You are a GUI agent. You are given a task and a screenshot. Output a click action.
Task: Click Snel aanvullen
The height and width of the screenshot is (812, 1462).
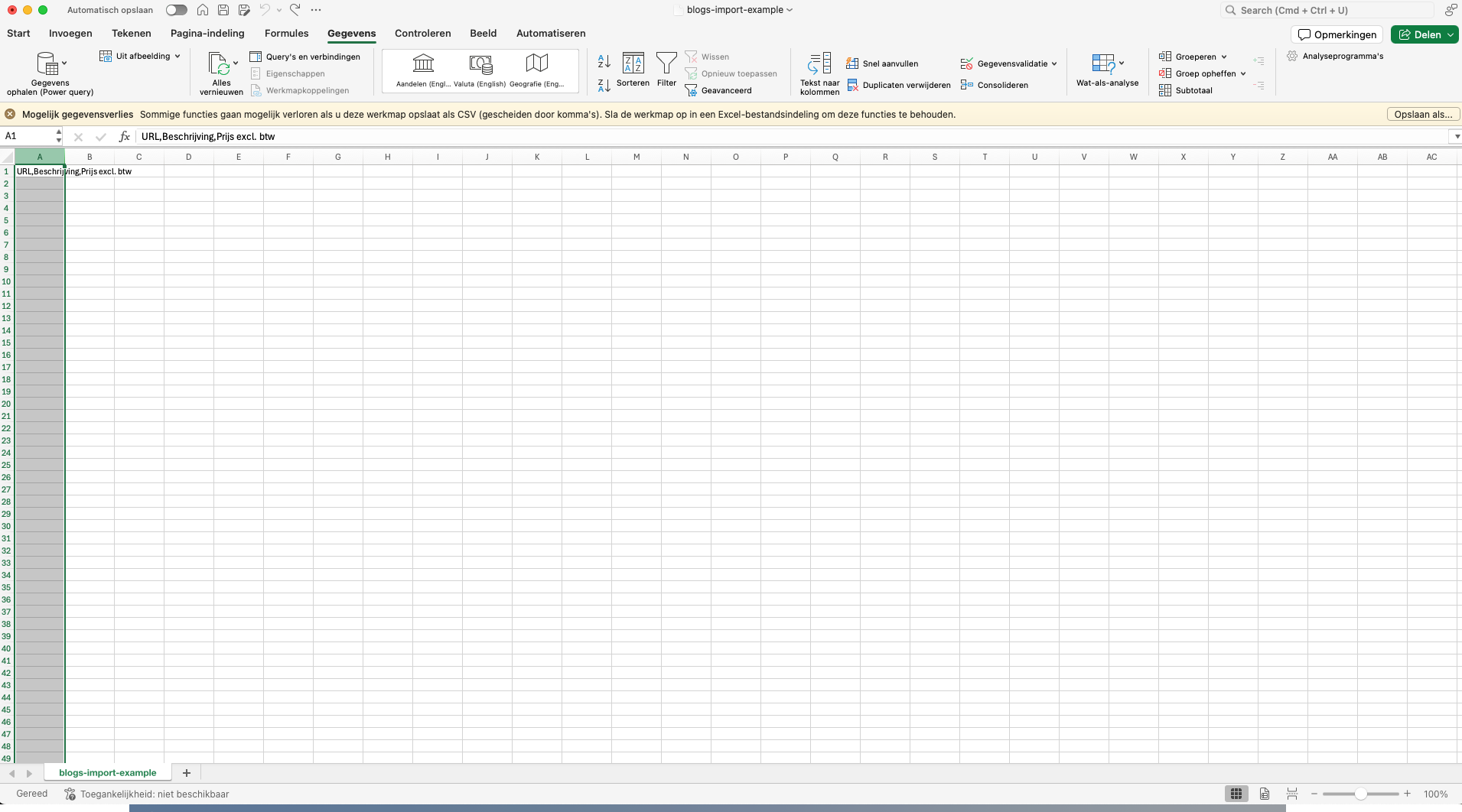point(882,63)
